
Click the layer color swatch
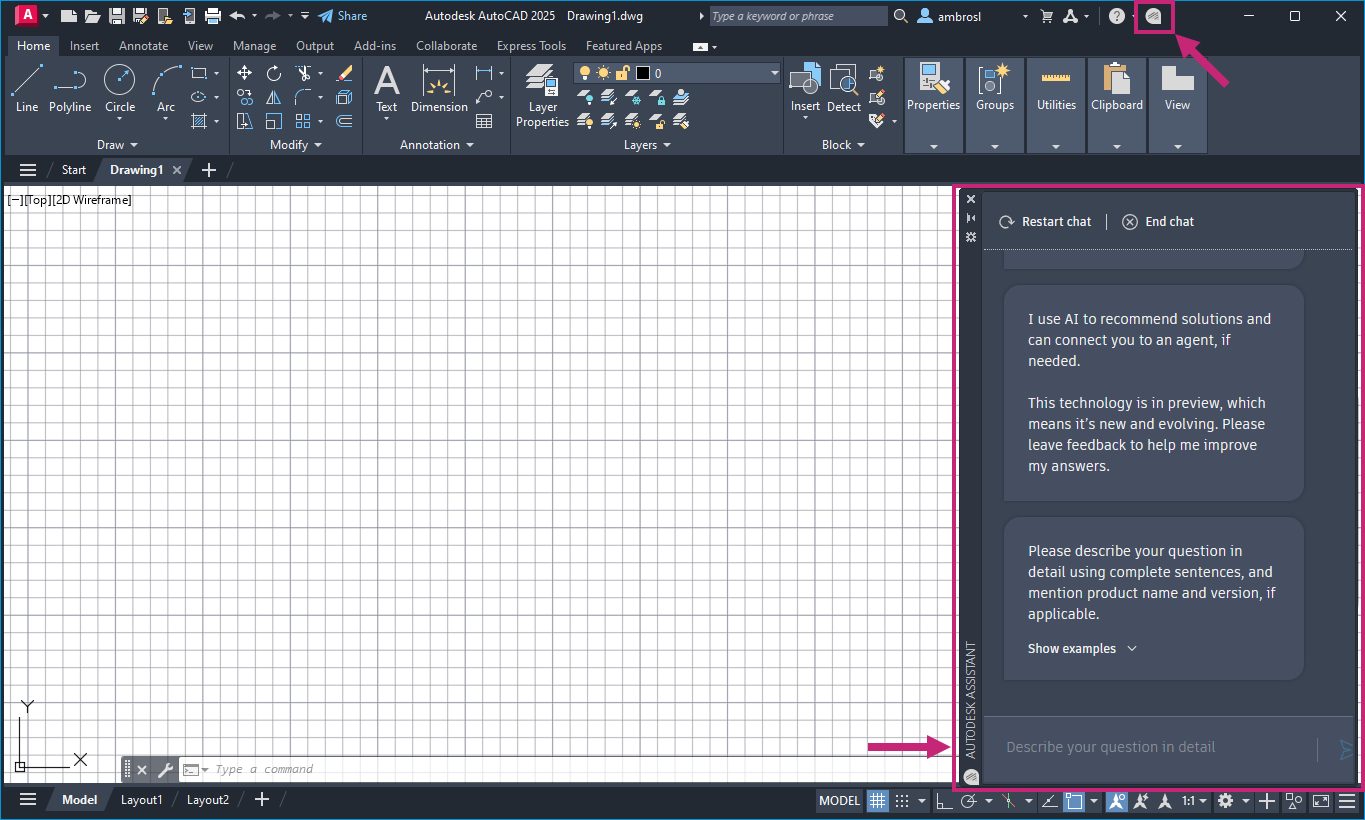pyautogui.click(x=643, y=73)
